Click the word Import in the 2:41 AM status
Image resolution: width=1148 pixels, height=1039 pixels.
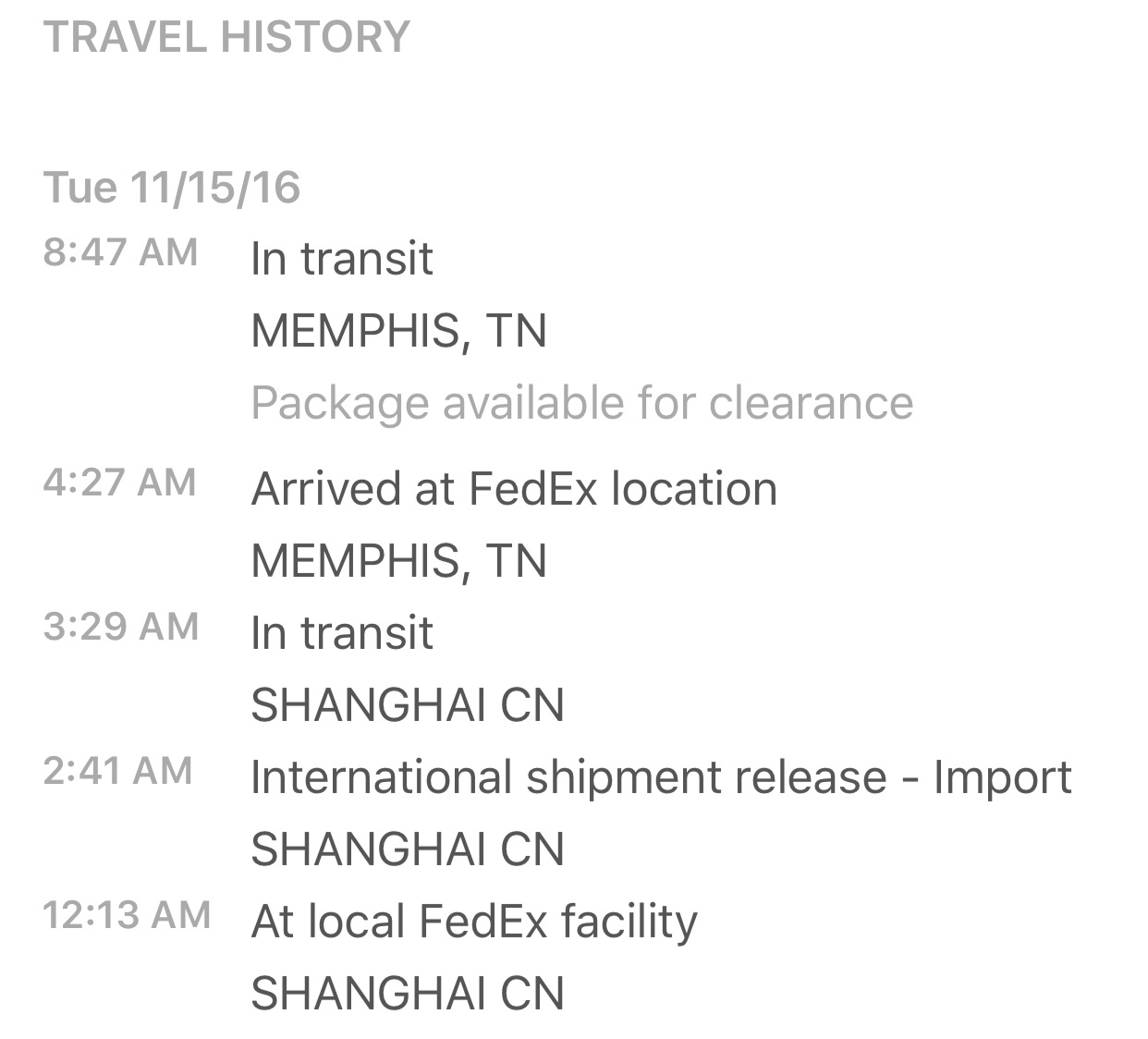1002,777
